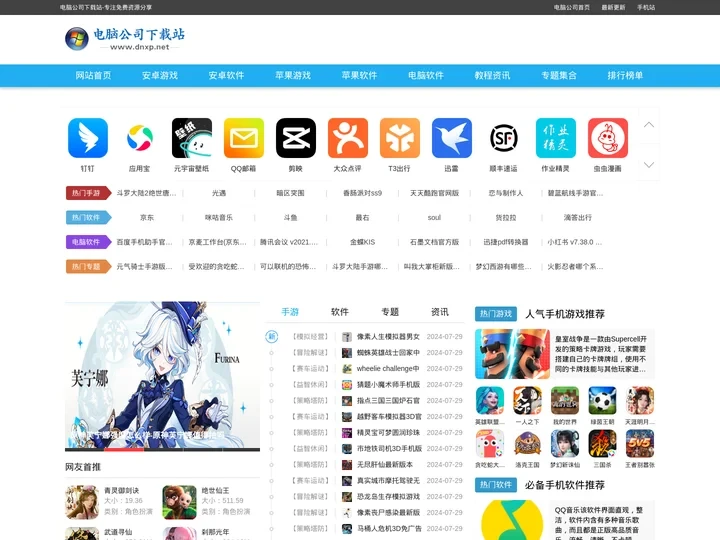Switch to the 手游 tab
The width and height of the screenshot is (720, 540).
point(290,312)
